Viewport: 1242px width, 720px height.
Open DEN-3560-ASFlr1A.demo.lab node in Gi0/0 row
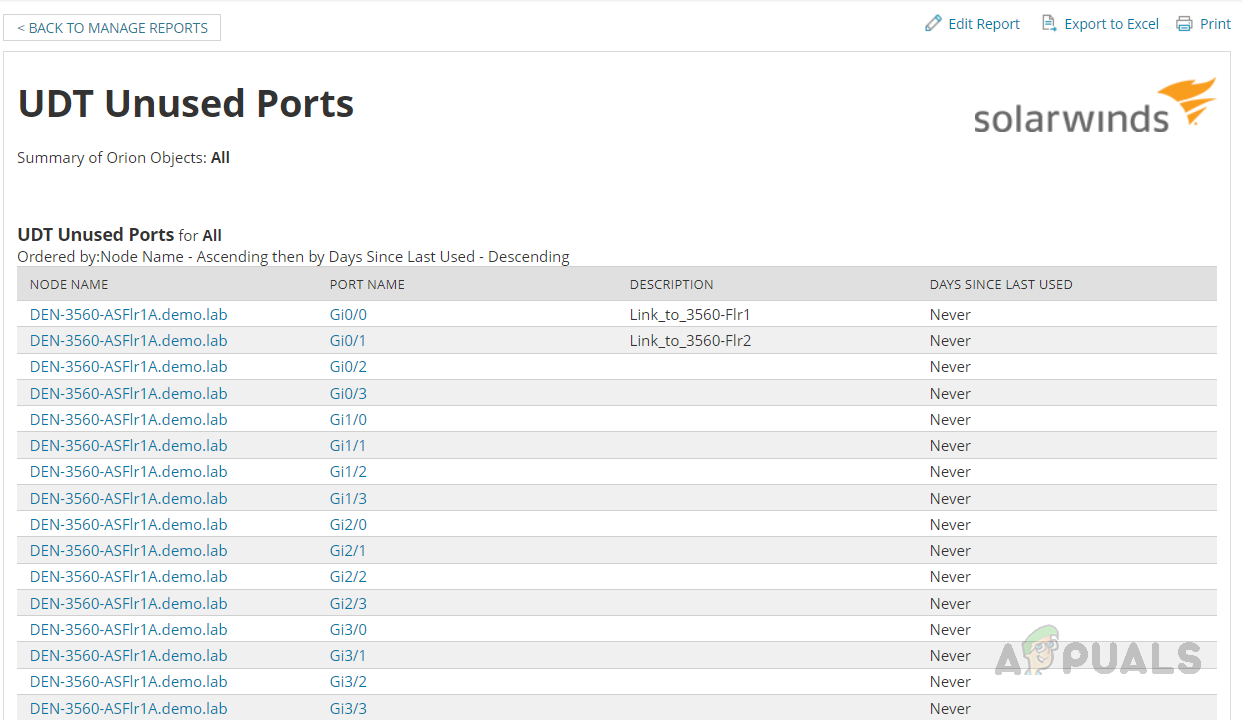129,314
